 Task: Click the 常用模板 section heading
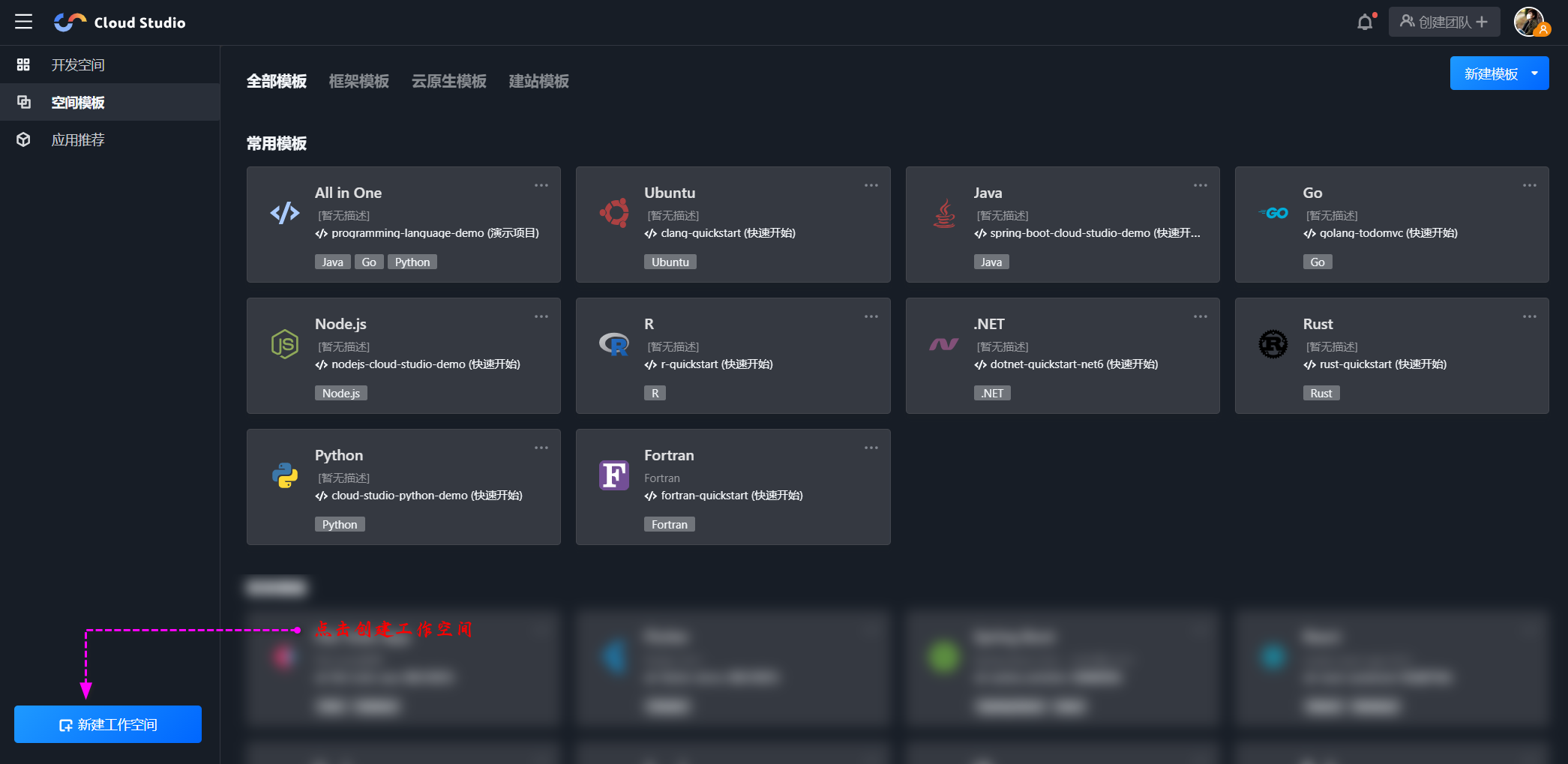(x=277, y=143)
